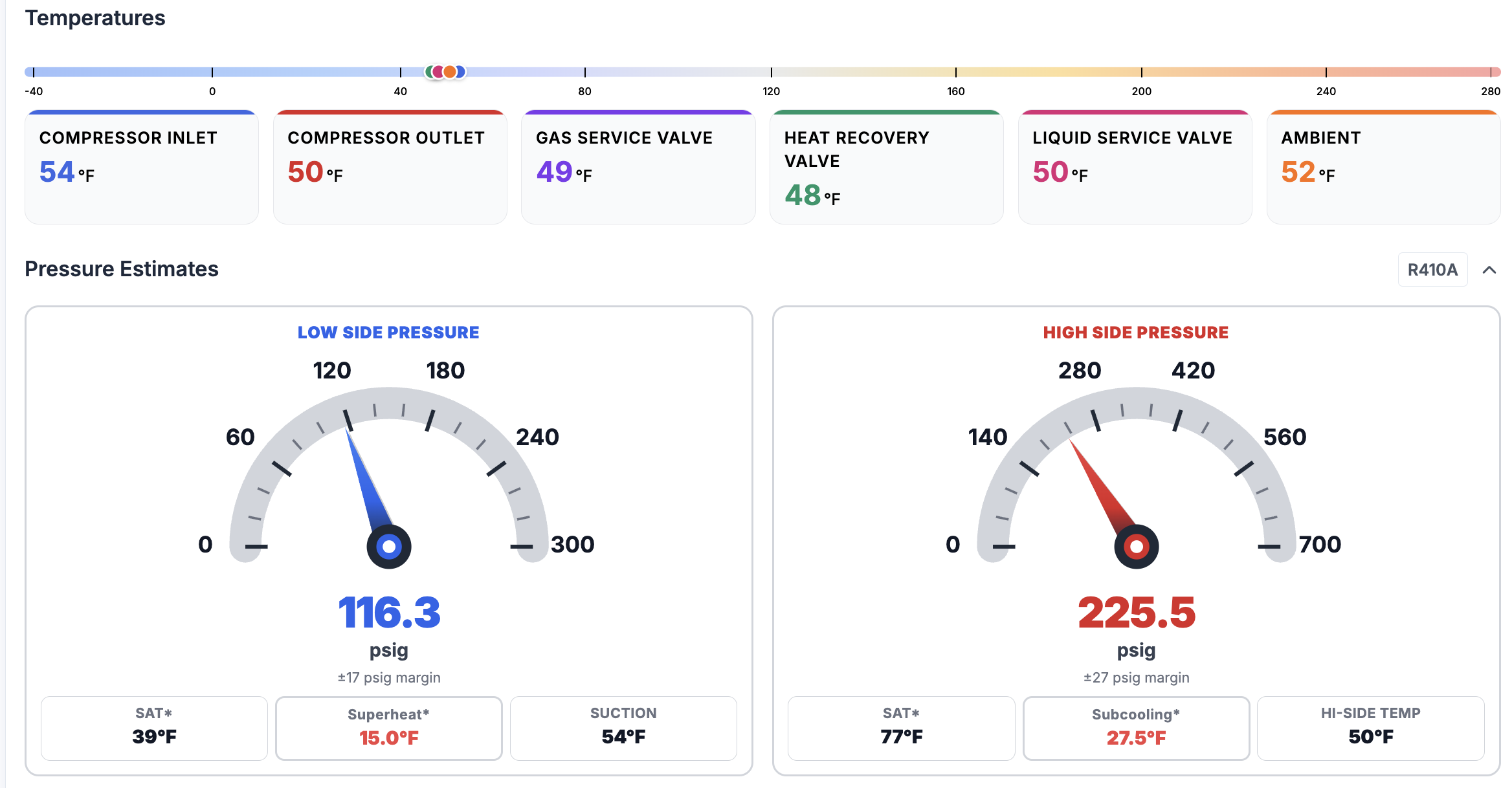Choose the Heat Recovery Valve card
Viewport: 1512px width, 788px height.
(x=886, y=168)
